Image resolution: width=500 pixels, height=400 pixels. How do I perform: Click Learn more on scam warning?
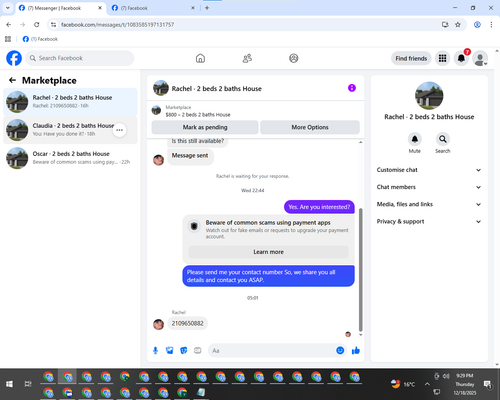[x=268, y=252]
